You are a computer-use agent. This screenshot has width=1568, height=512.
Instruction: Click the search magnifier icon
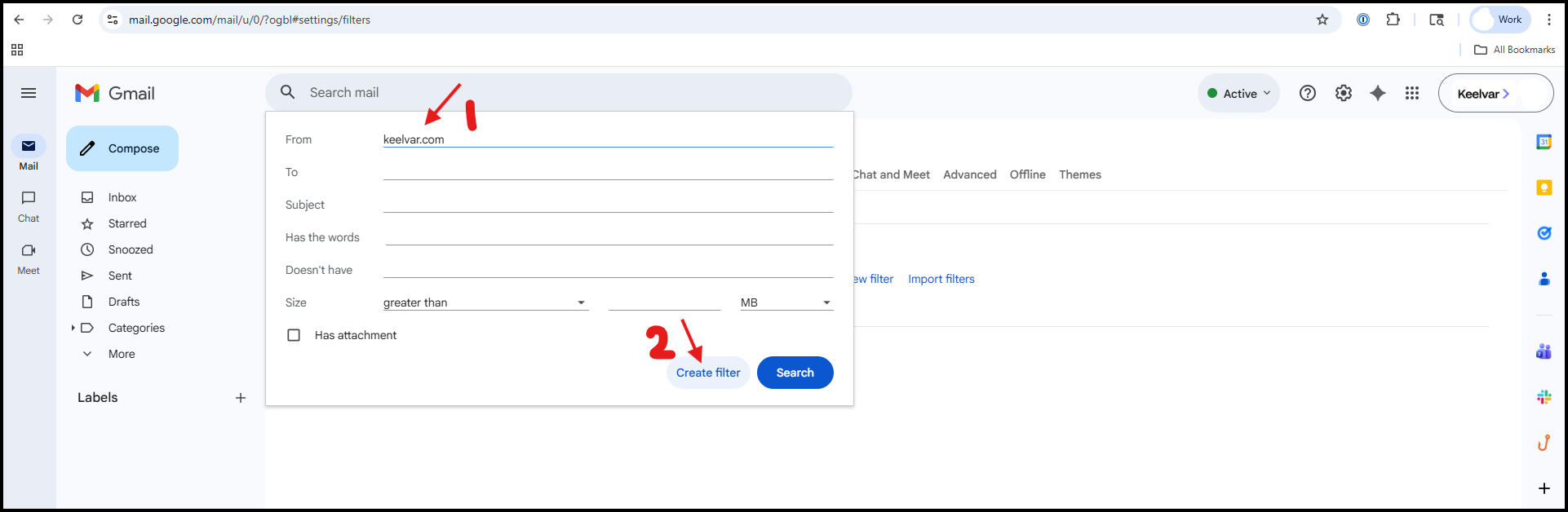coord(288,92)
